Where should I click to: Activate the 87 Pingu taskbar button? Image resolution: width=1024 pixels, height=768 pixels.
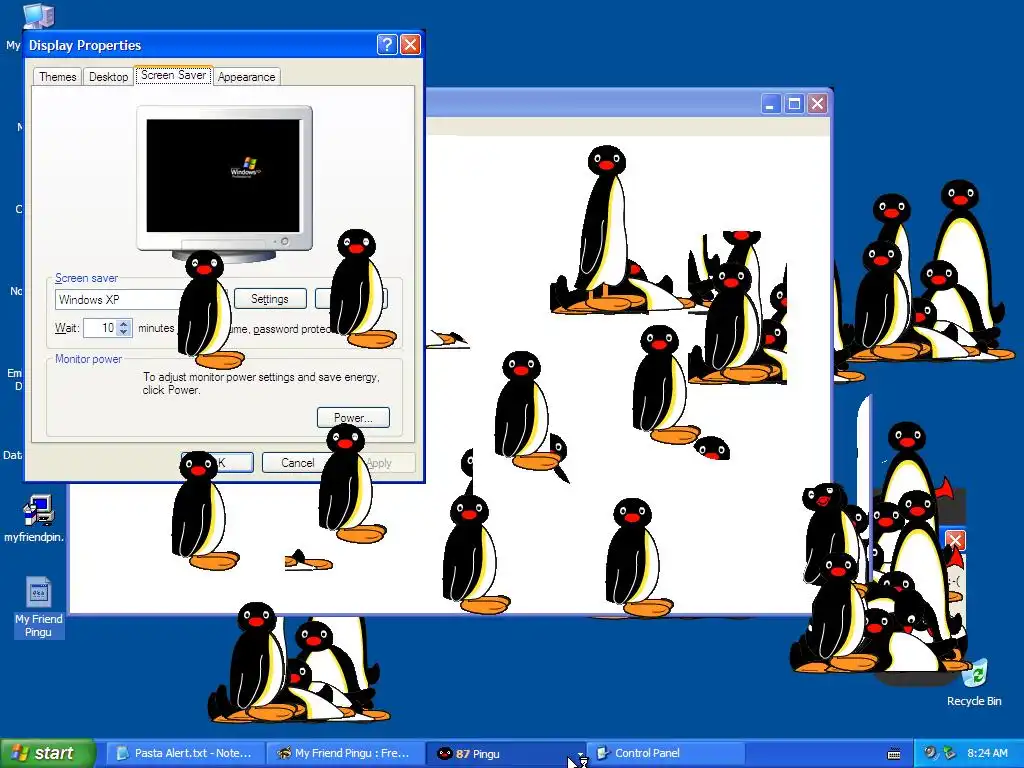[x=505, y=753]
